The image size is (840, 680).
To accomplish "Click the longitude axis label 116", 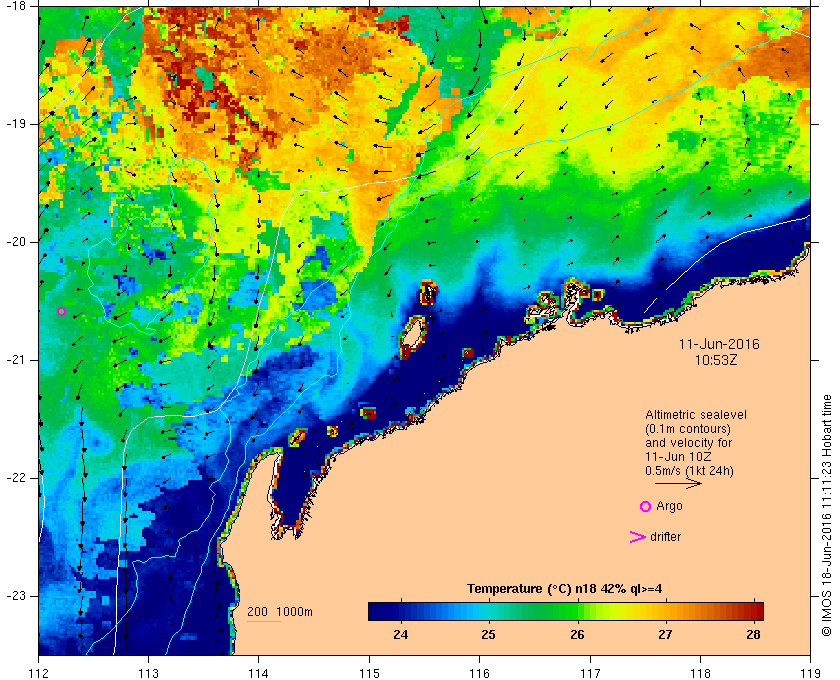I will pos(479,674).
